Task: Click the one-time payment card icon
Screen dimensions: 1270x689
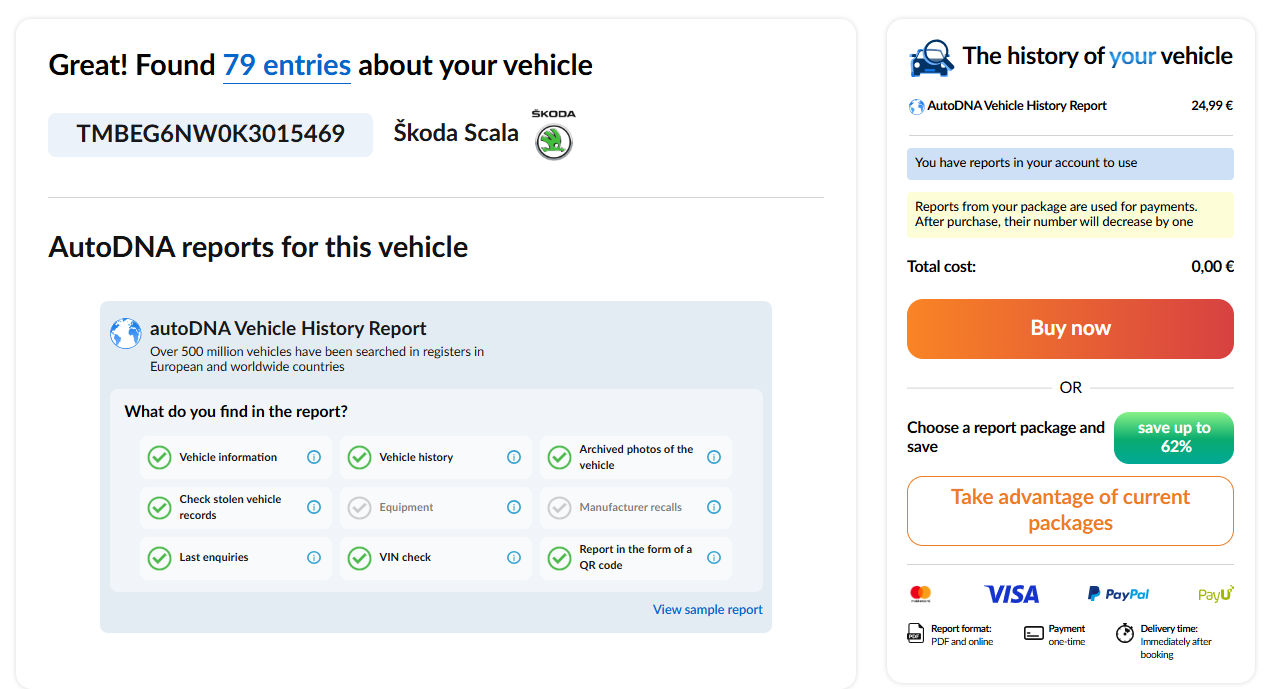Action: tap(1034, 633)
